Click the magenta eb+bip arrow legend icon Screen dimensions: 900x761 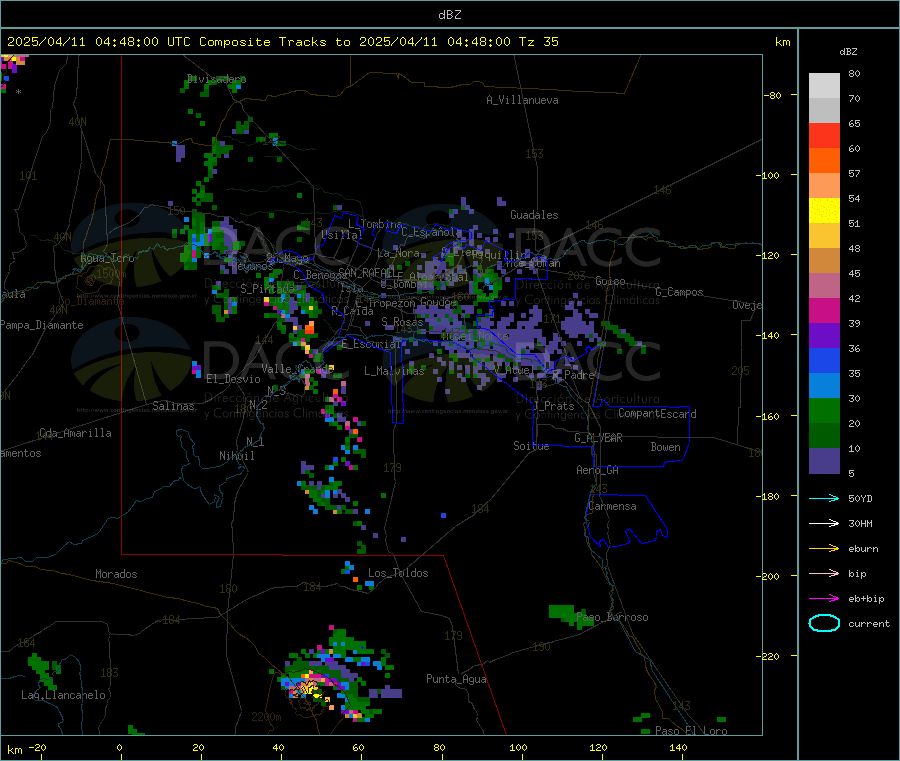tap(824, 599)
